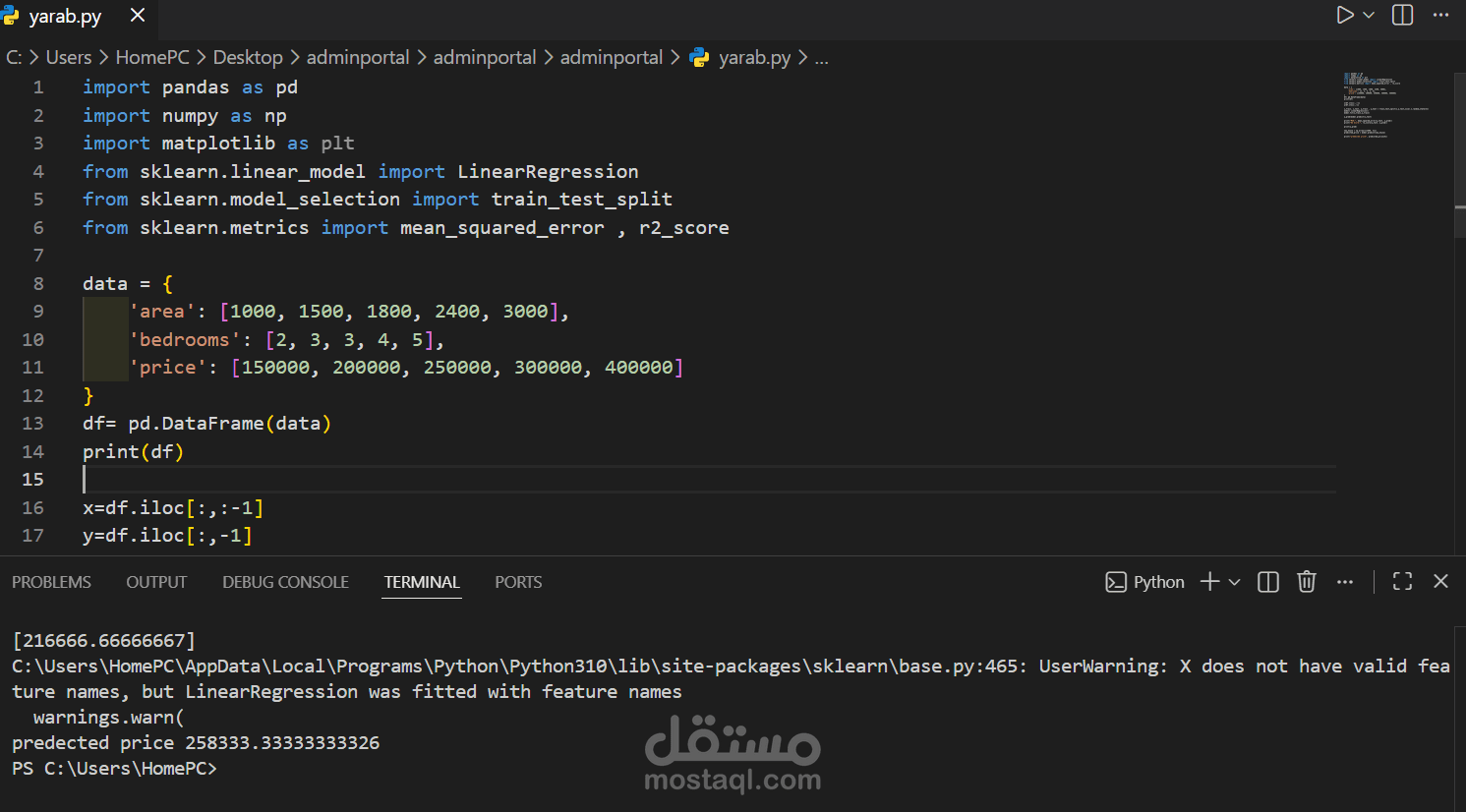Click Desktop breadcrumb segment

tap(248, 57)
